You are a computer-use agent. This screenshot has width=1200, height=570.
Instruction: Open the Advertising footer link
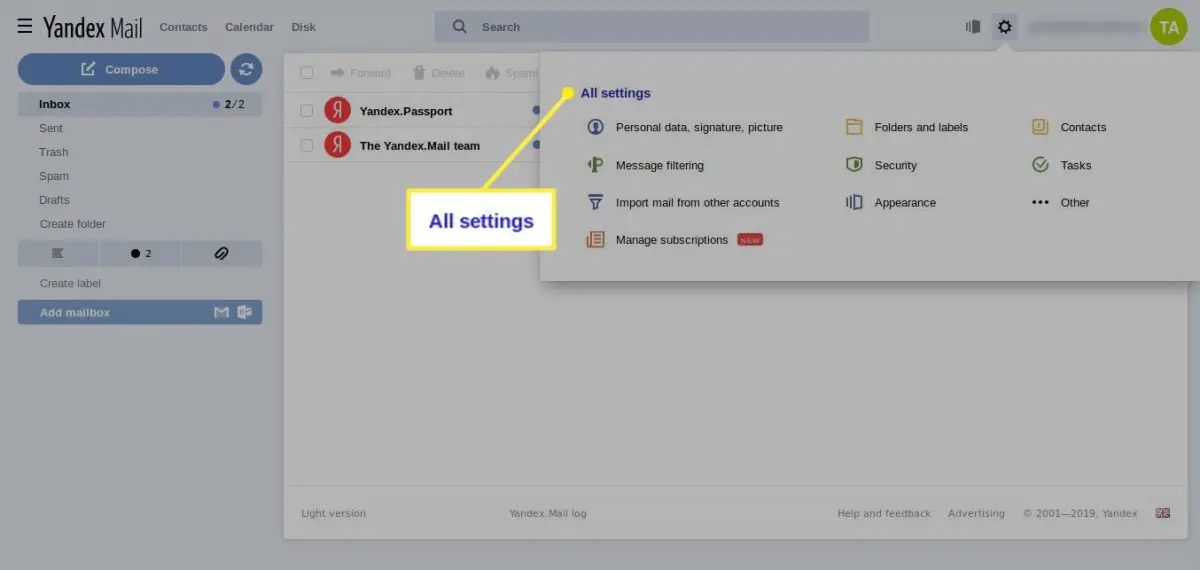pyautogui.click(x=976, y=513)
